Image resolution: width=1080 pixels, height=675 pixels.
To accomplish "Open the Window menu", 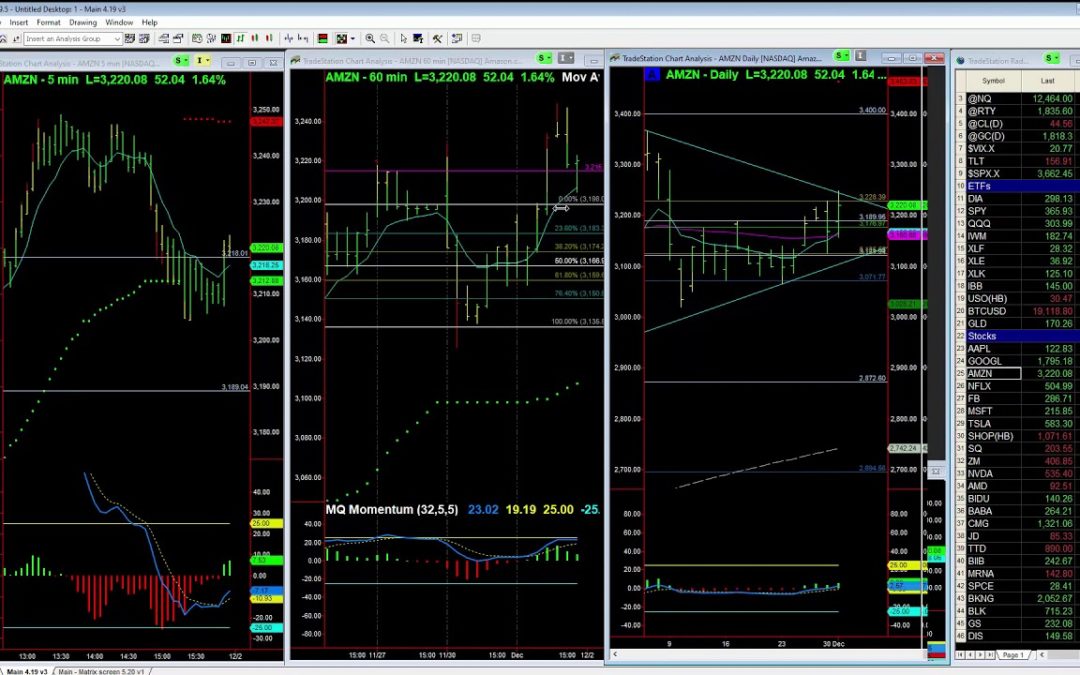I will click(119, 22).
